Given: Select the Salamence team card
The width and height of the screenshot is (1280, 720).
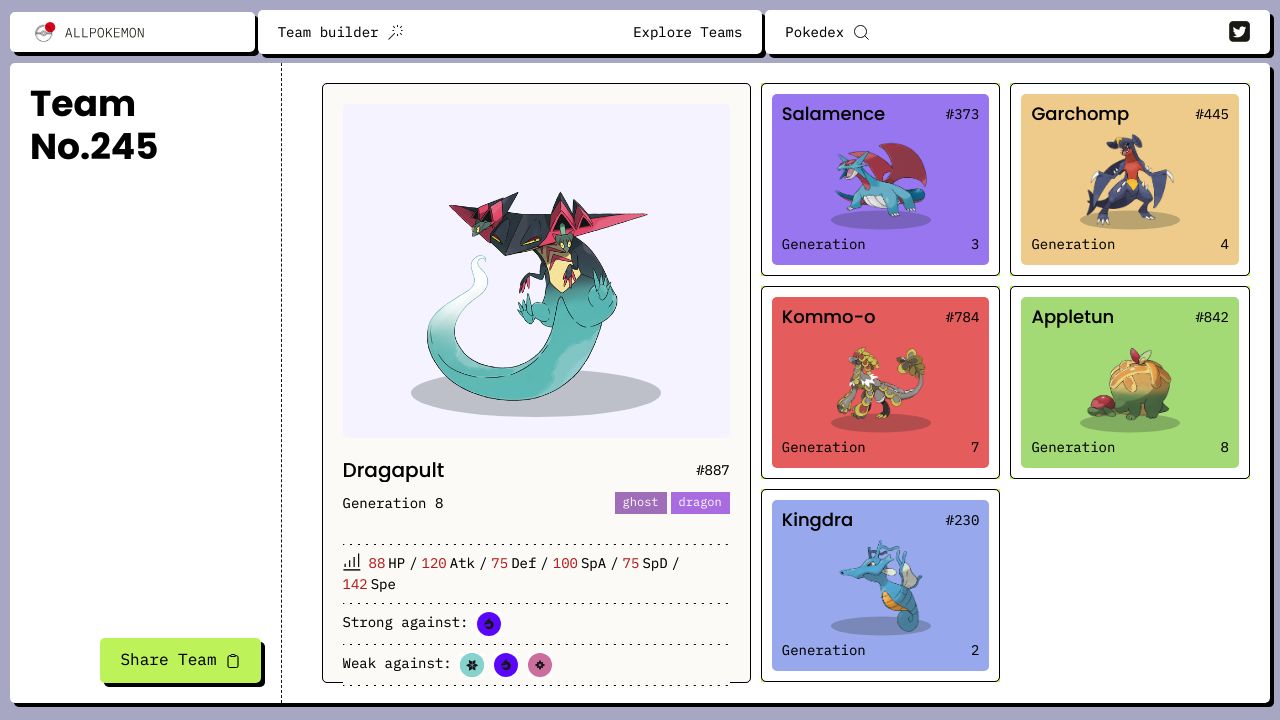Looking at the screenshot, I should click(x=880, y=179).
